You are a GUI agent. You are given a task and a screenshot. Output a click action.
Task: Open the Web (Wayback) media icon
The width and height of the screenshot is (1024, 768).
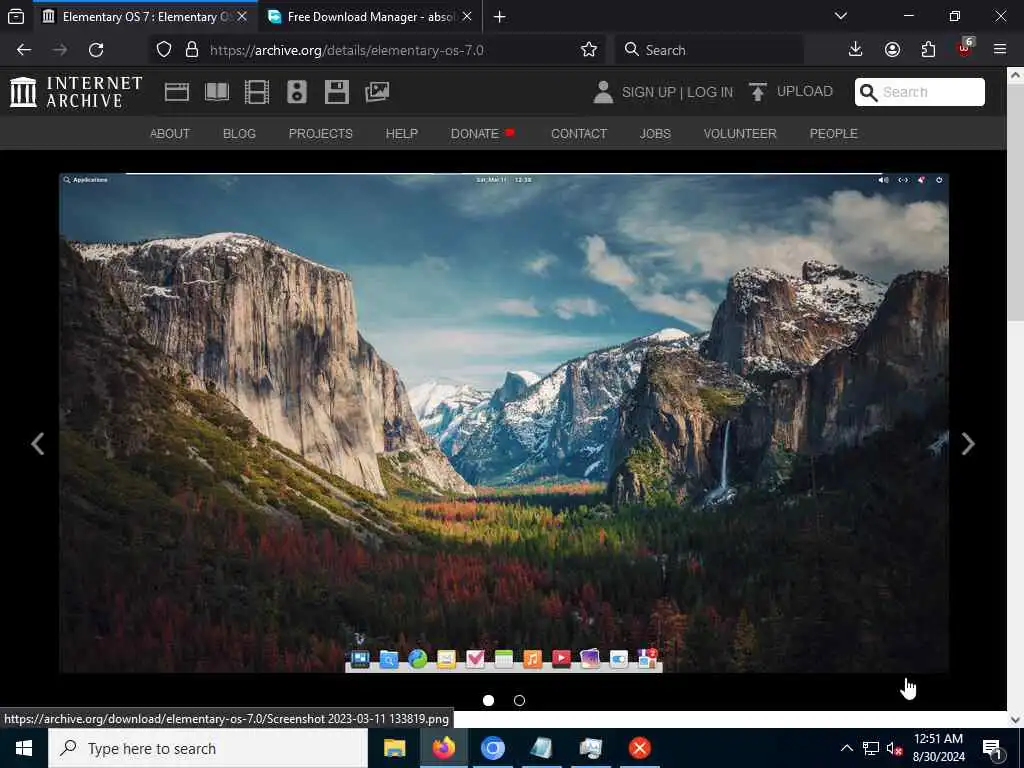click(176, 92)
